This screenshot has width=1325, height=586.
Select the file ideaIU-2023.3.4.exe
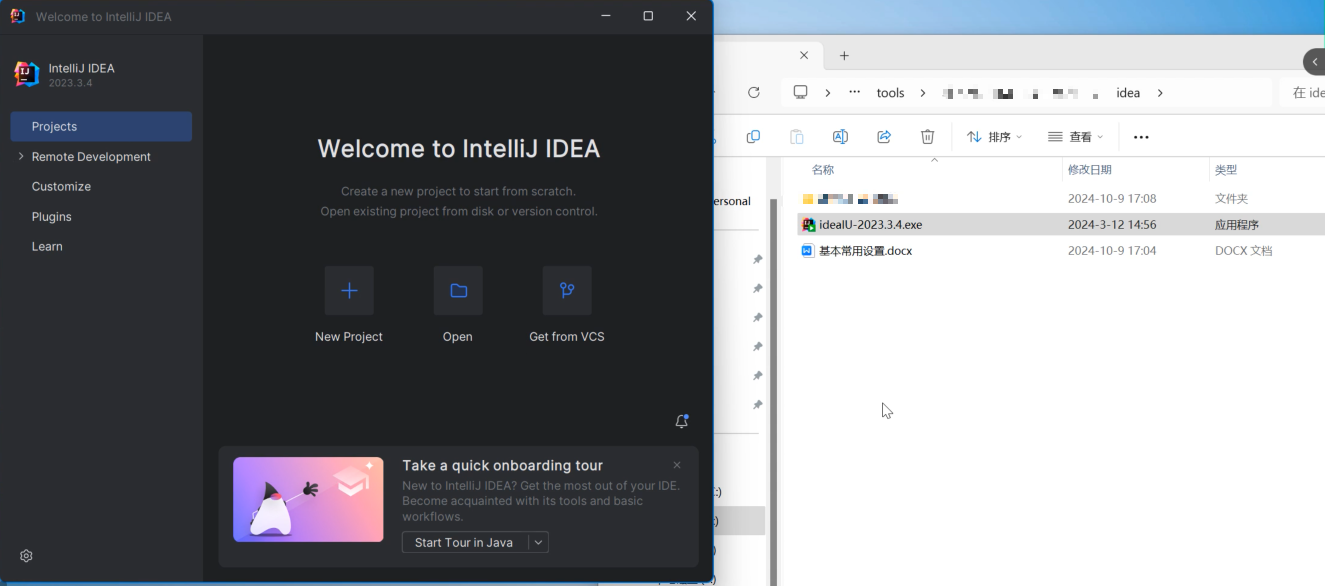[870, 225]
